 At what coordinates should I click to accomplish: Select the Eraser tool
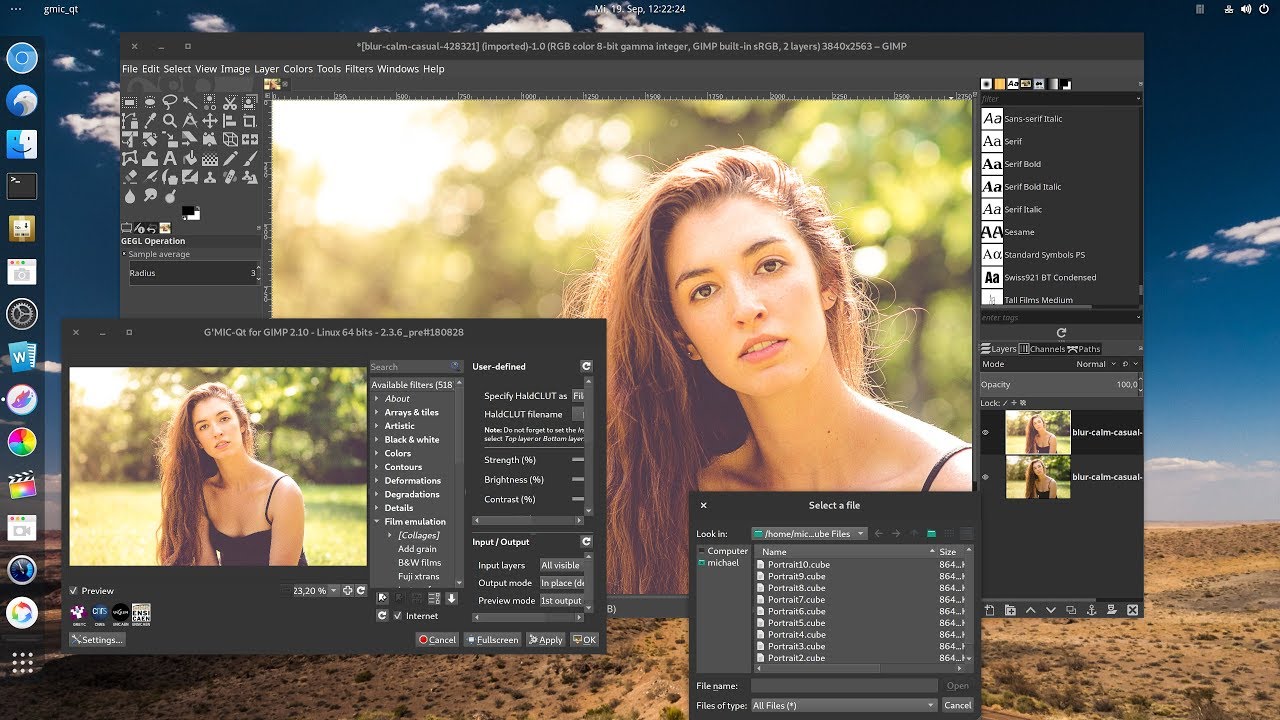tap(129, 177)
